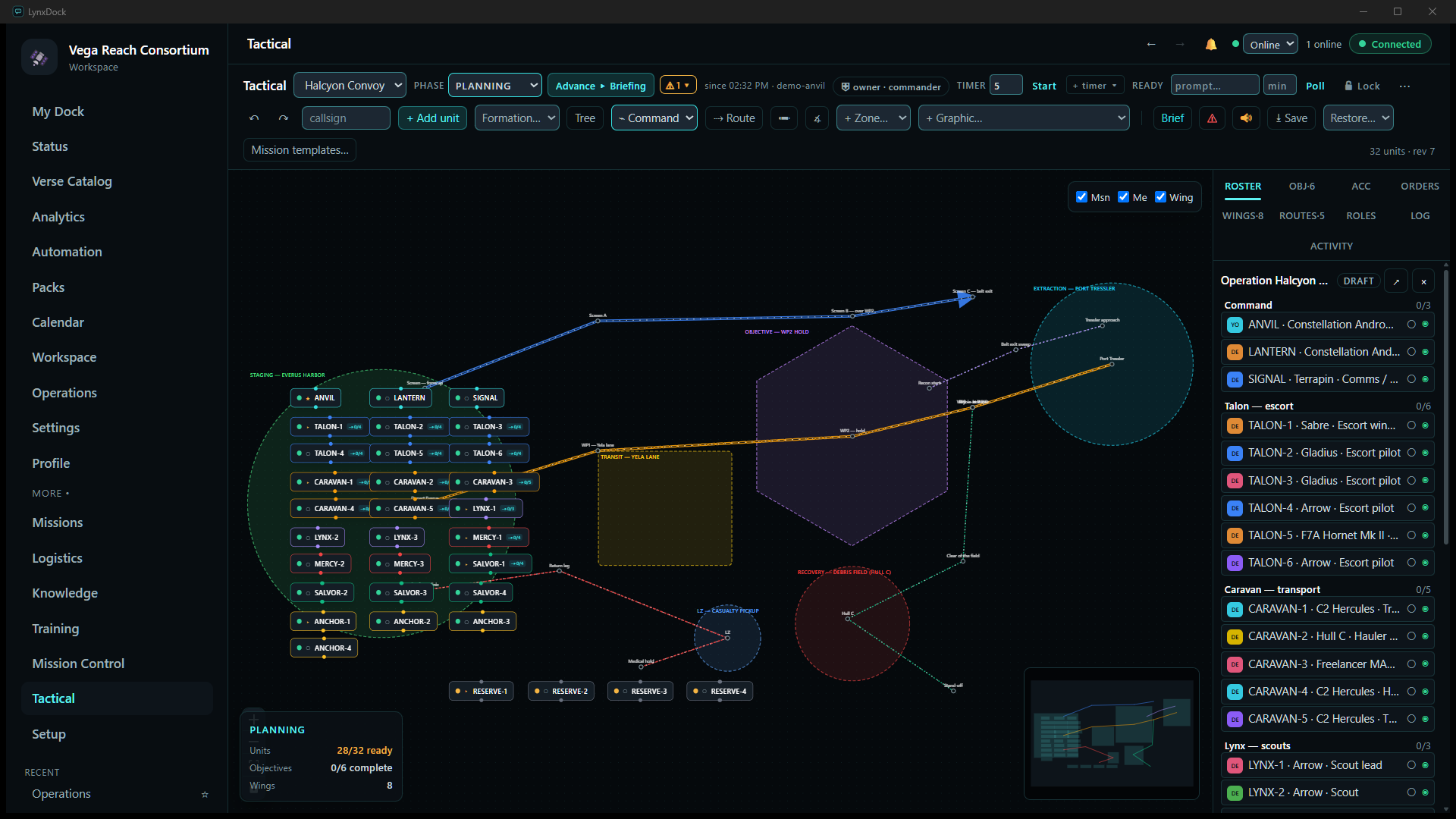Image resolution: width=1456 pixels, height=819 pixels.
Task: Select the ANVIL unit node on map
Action: point(315,398)
